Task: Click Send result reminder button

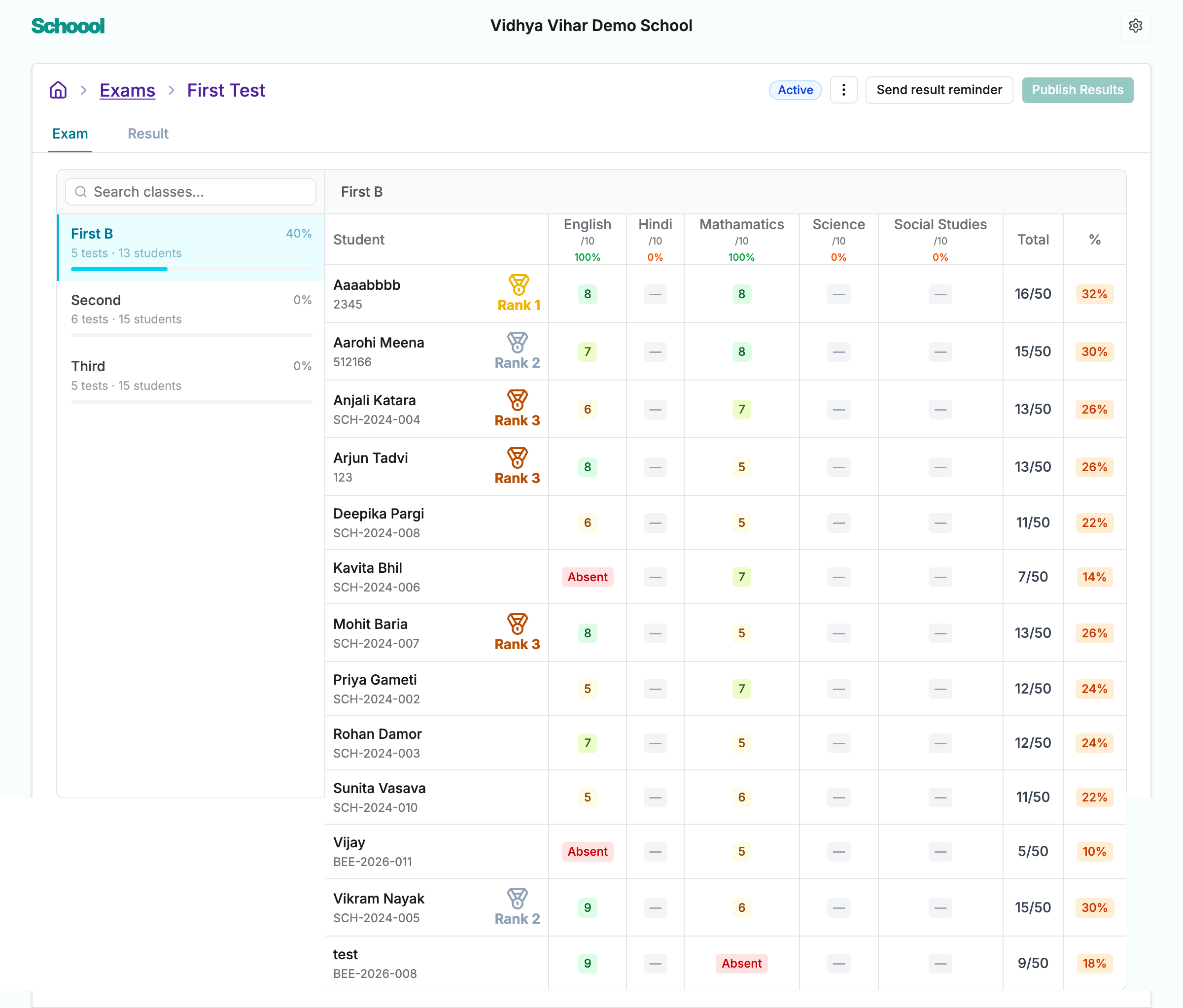Action: click(x=939, y=90)
